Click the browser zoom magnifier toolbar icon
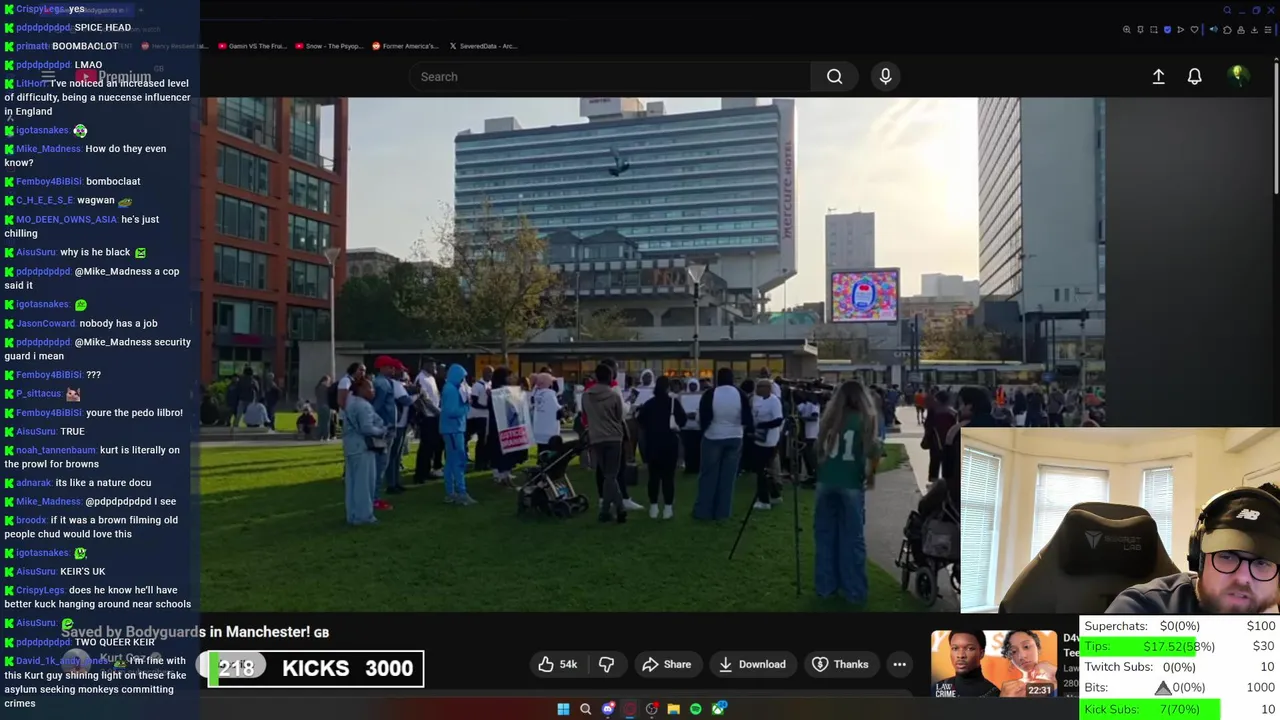The image size is (1280, 720). pyautogui.click(x=1126, y=29)
